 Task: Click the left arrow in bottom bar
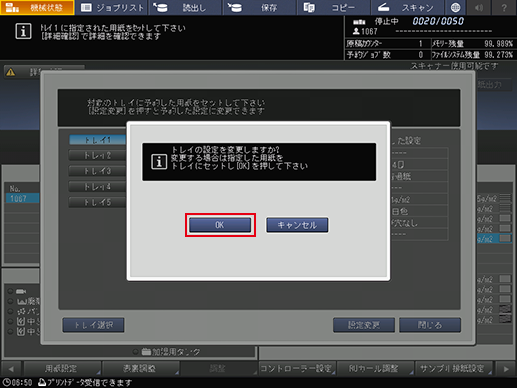click(11, 369)
